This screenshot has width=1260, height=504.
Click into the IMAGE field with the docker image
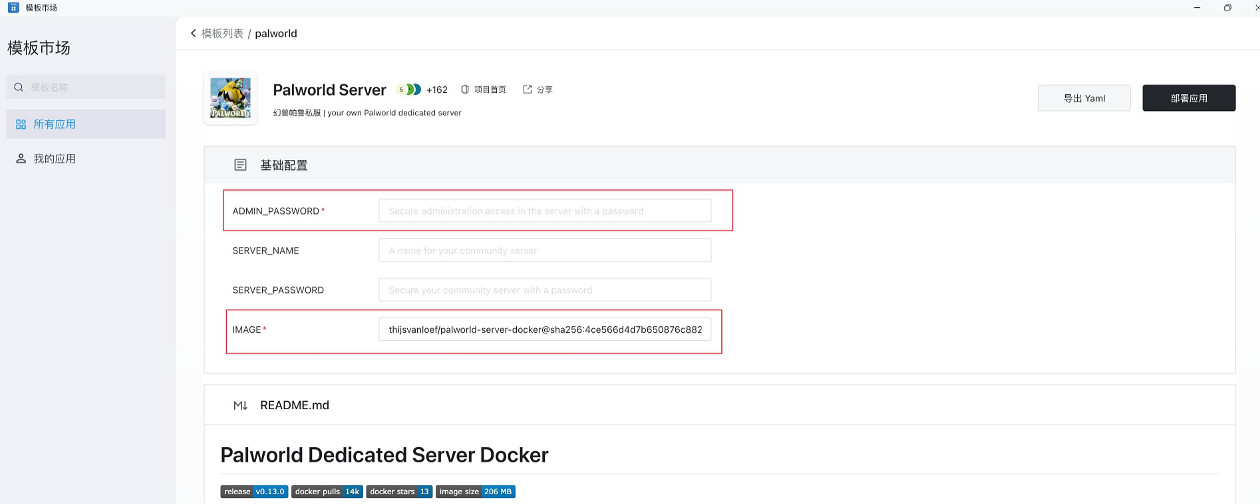[x=544, y=329]
